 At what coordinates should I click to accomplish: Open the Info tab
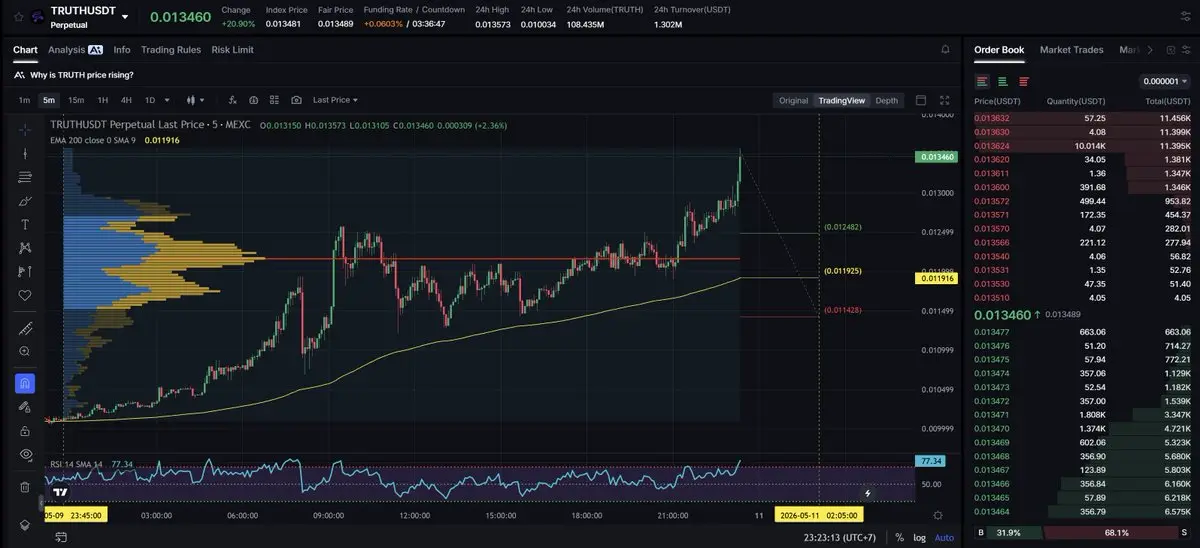click(x=122, y=49)
